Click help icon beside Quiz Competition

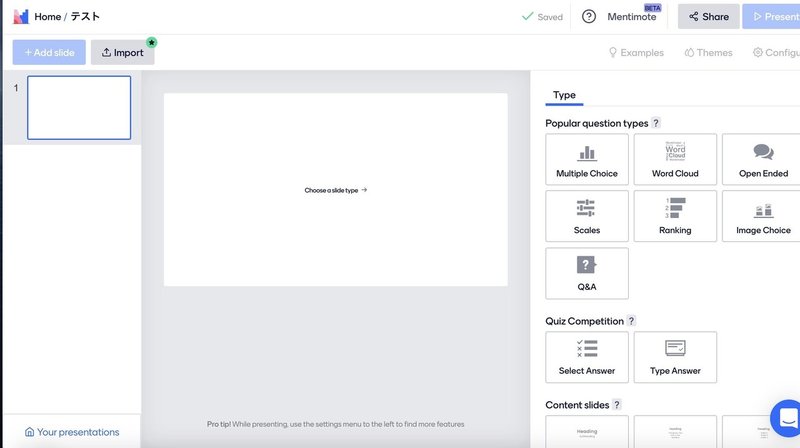[x=631, y=321]
